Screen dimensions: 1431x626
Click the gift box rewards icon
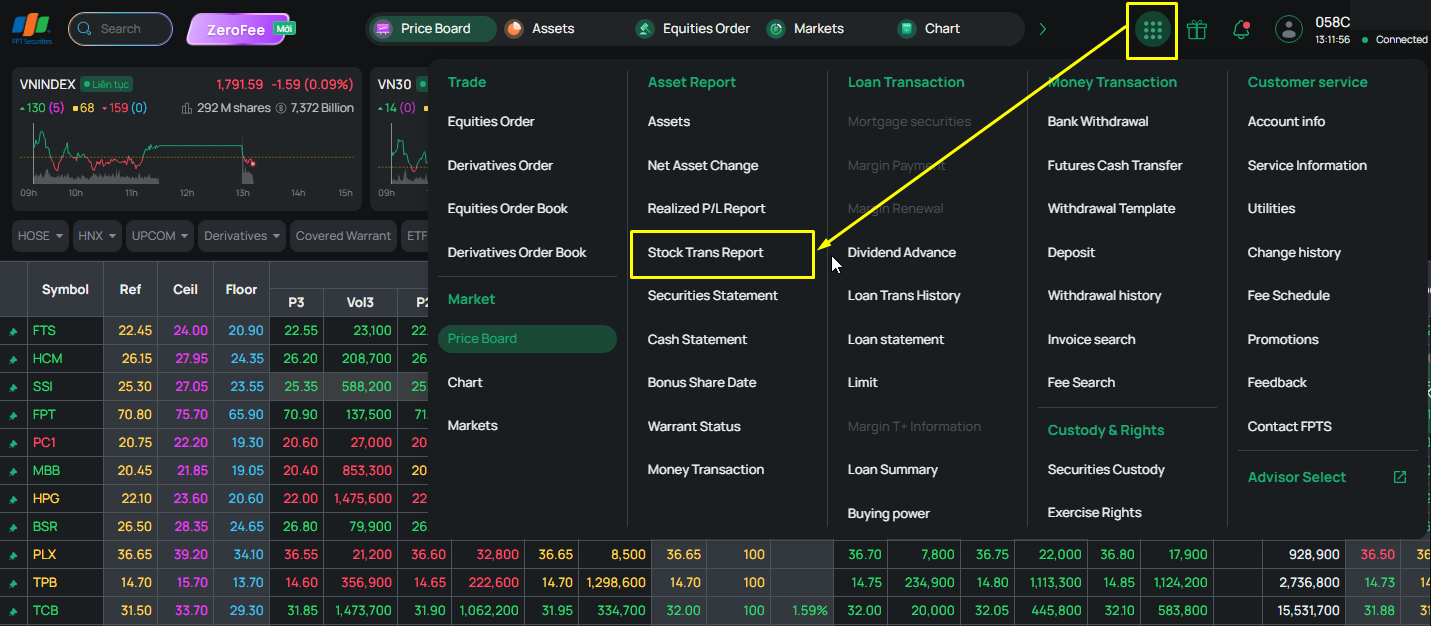coord(1197,30)
